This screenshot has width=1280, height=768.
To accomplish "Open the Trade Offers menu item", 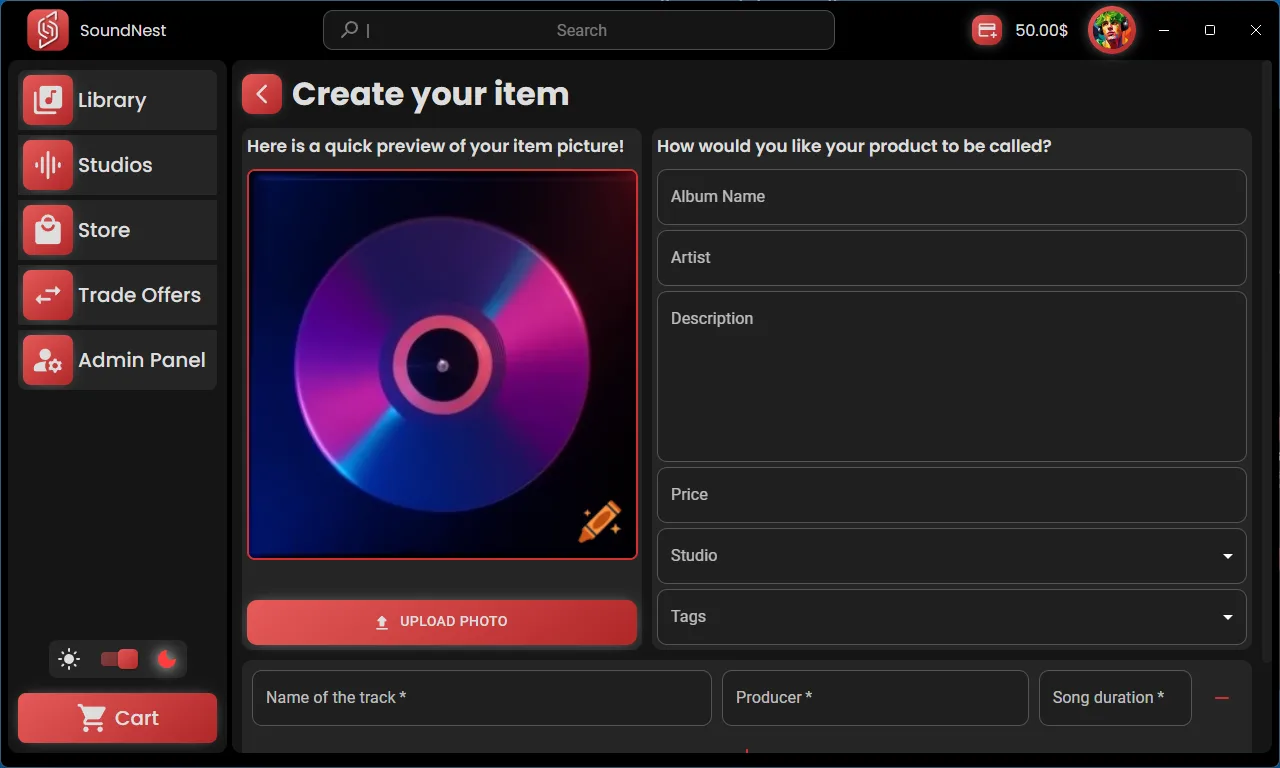I will pyautogui.click(x=118, y=295).
